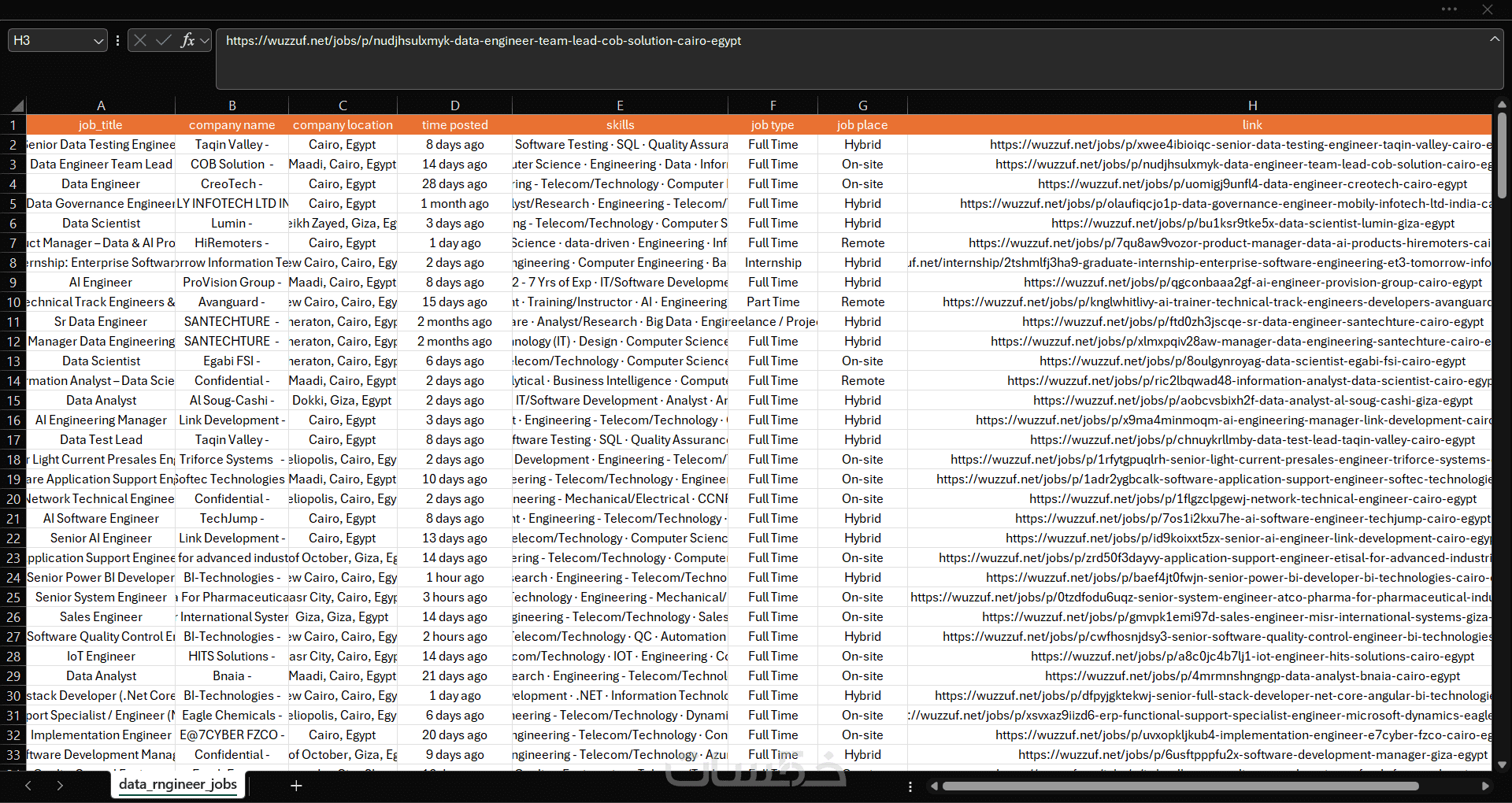Image resolution: width=1512 pixels, height=803 pixels.
Task: Click the vertical scrollbar thumb
Action: [x=1502, y=155]
